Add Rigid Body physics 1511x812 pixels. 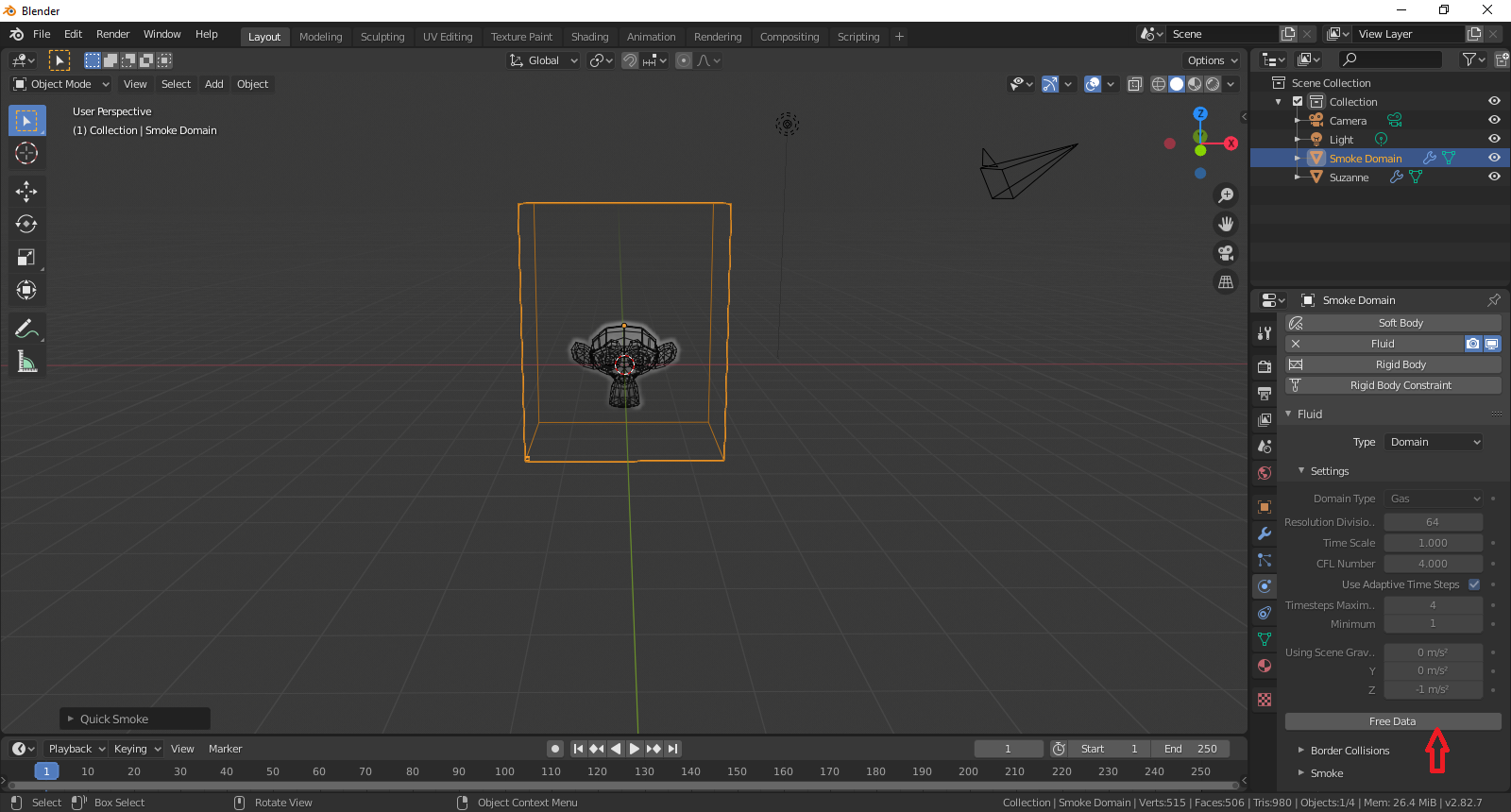coord(1394,364)
